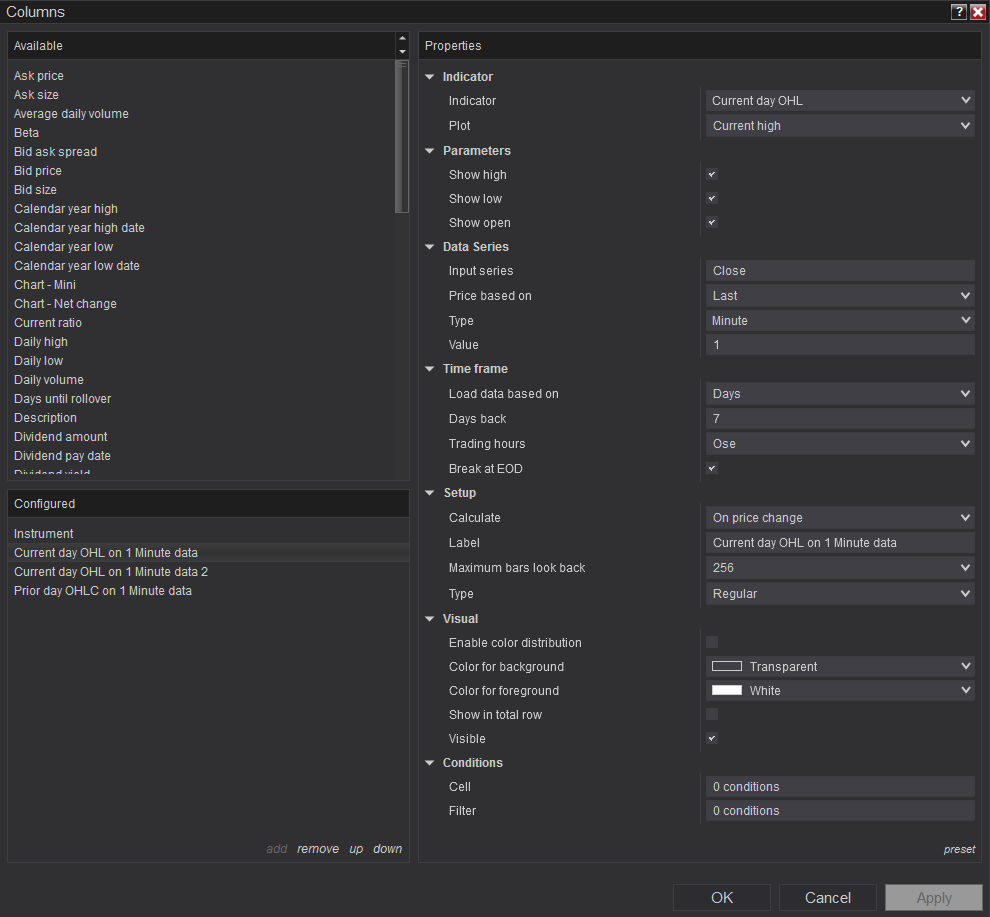Open Calculate dropdown On price change
Viewport: 990px width, 917px height.
click(x=840, y=518)
